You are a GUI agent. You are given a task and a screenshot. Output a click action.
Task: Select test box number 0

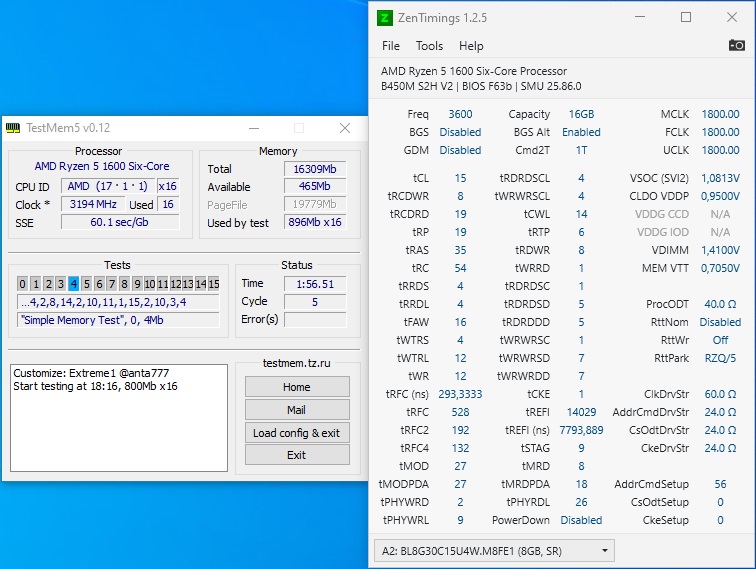(x=22, y=284)
